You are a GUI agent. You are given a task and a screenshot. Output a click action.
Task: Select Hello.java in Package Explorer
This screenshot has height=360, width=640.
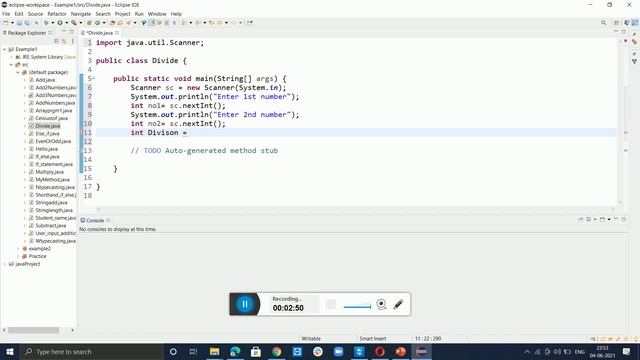click(x=46, y=149)
